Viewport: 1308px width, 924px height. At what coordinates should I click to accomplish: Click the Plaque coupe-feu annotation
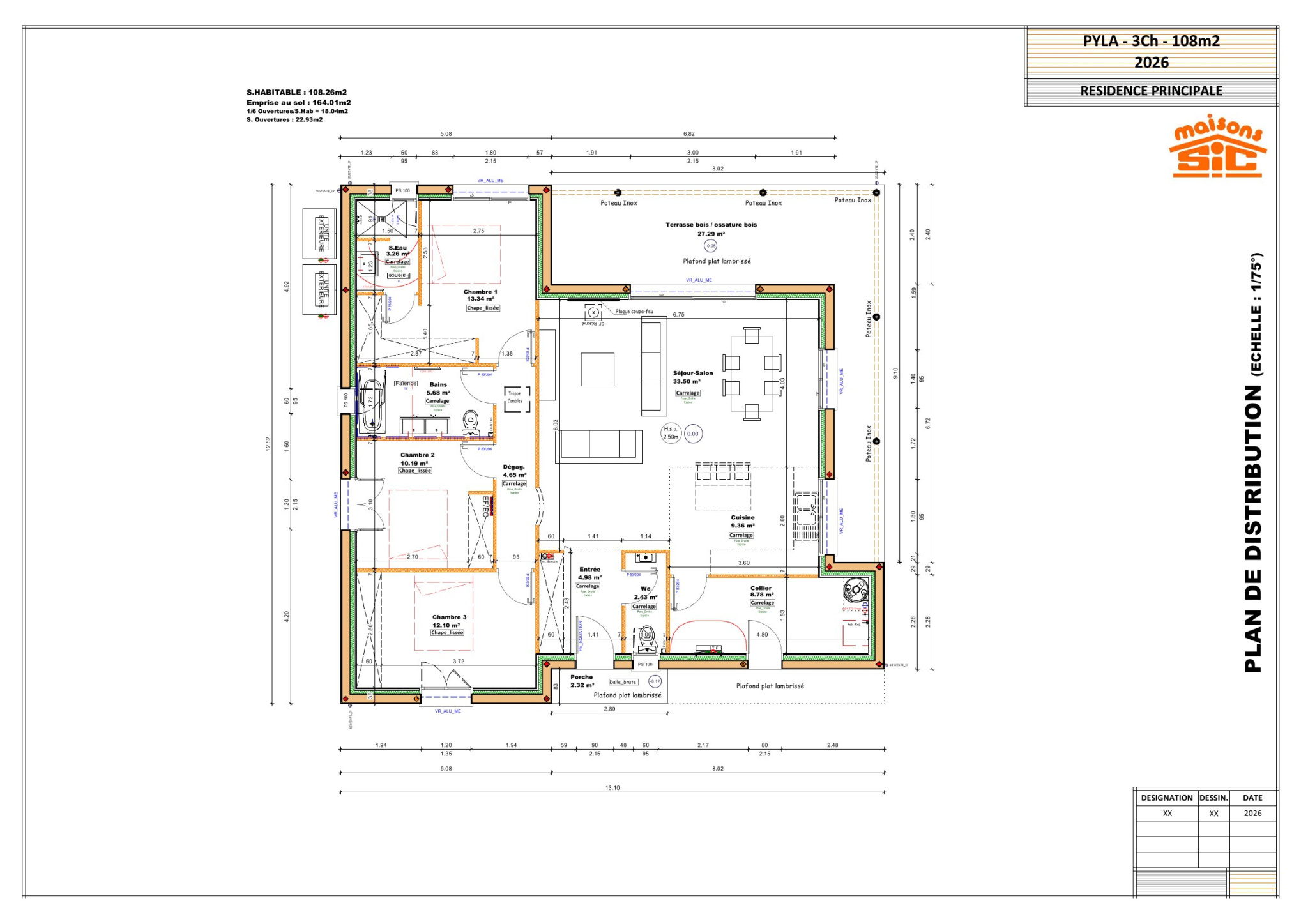point(634,312)
